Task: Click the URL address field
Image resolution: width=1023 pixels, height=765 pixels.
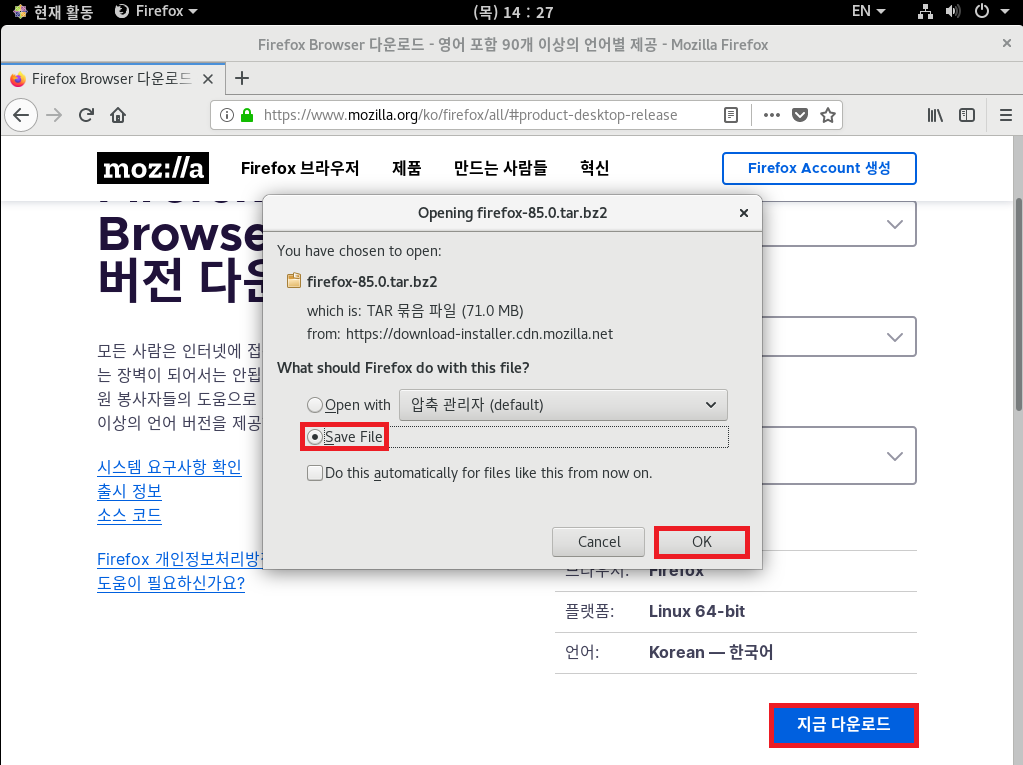Action: pyautogui.click(x=470, y=115)
